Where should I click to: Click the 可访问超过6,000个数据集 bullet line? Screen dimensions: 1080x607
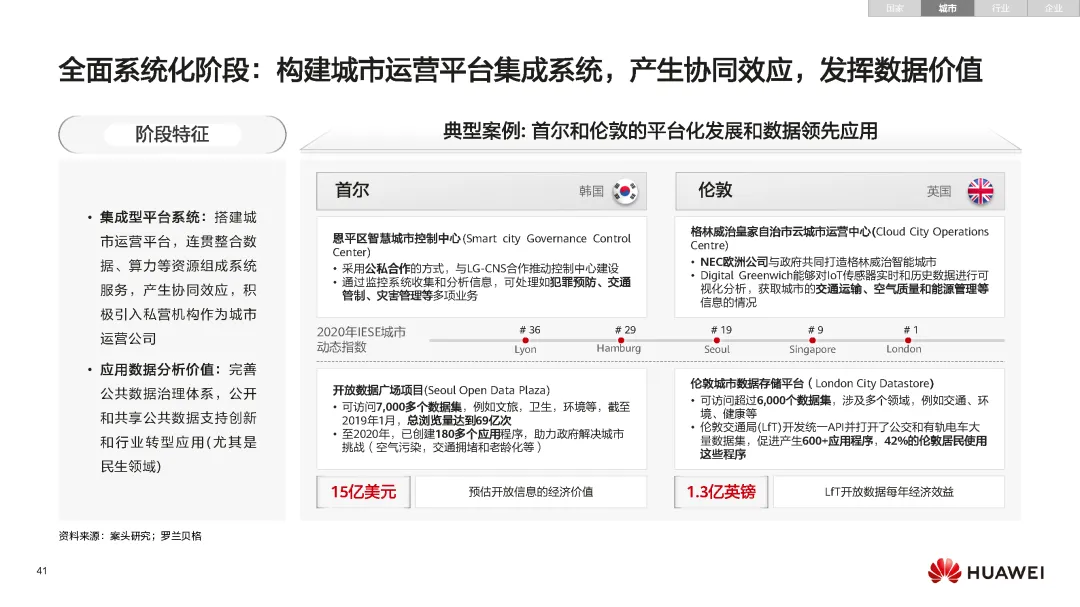coord(844,407)
